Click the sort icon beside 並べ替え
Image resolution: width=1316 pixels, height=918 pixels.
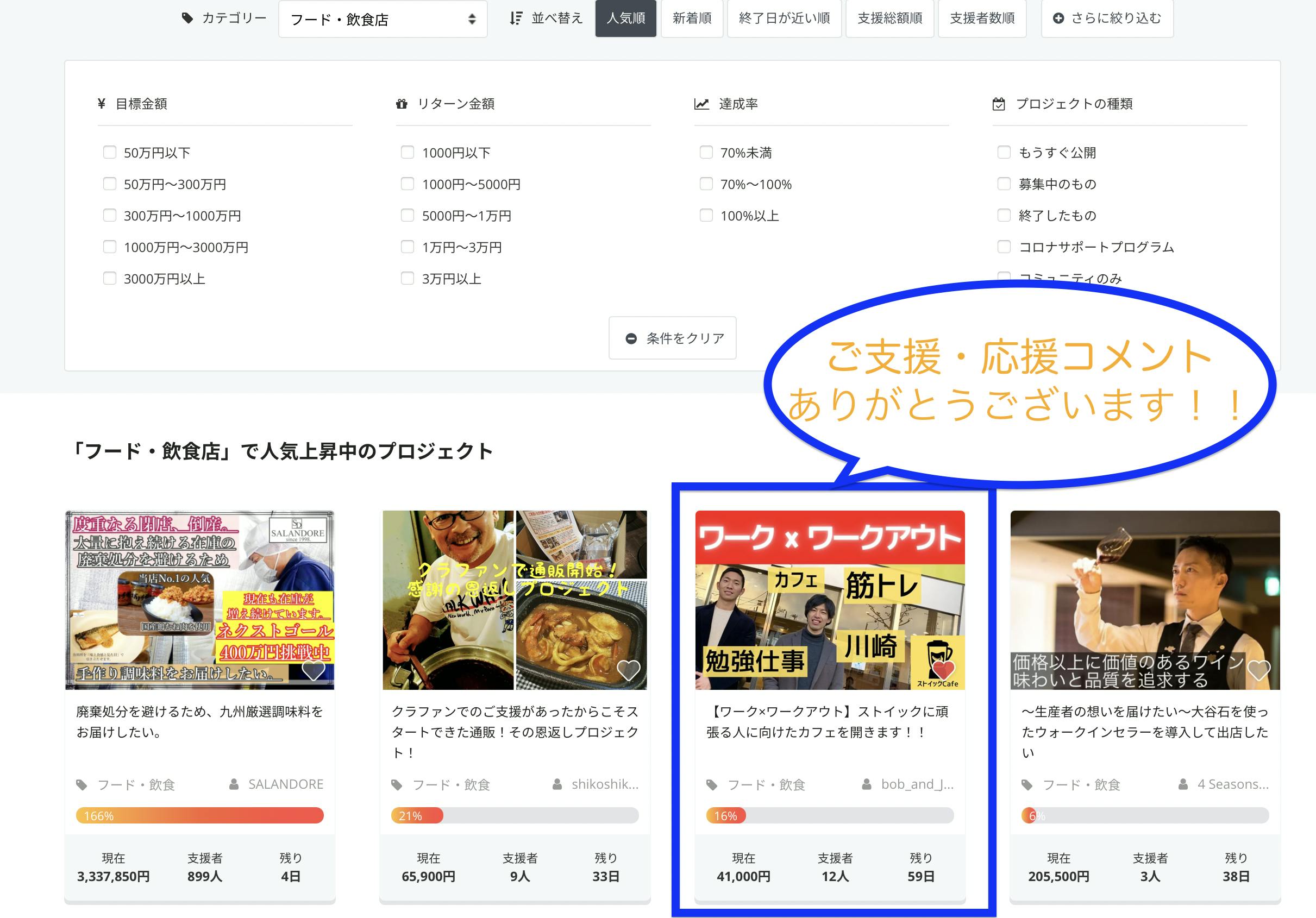(x=516, y=18)
